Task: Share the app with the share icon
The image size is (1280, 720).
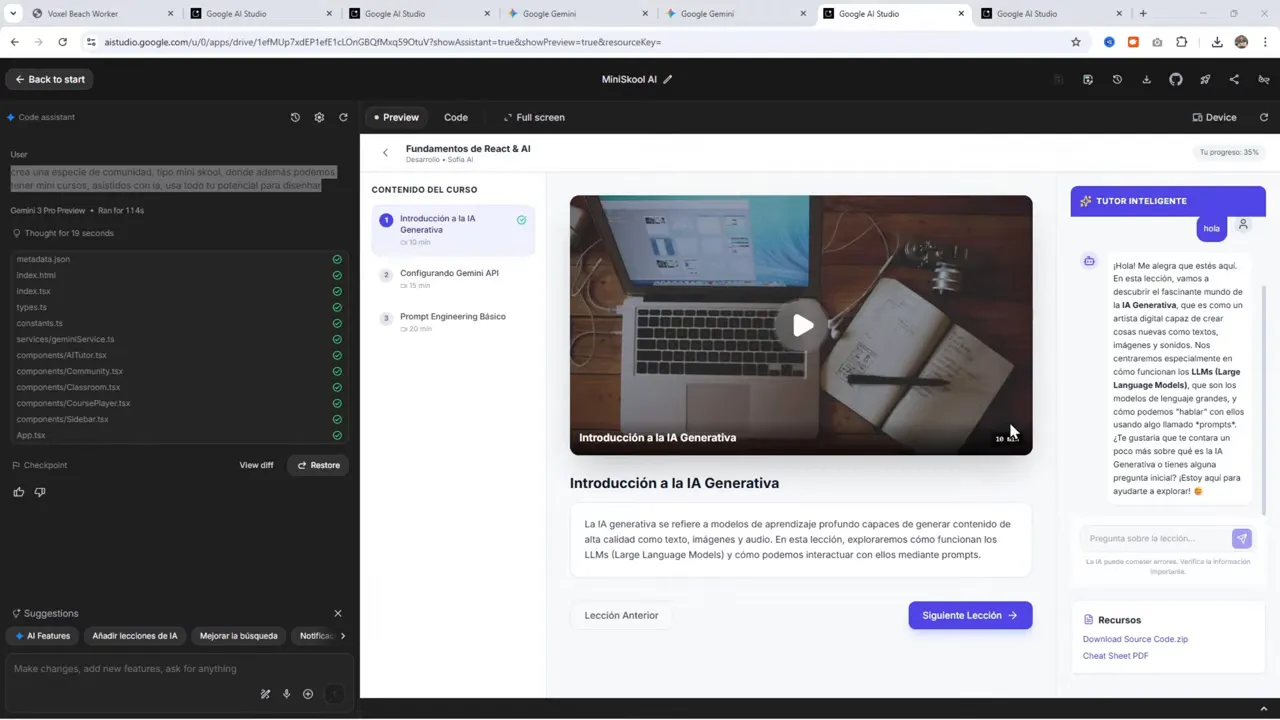Action: pyautogui.click(x=1234, y=79)
